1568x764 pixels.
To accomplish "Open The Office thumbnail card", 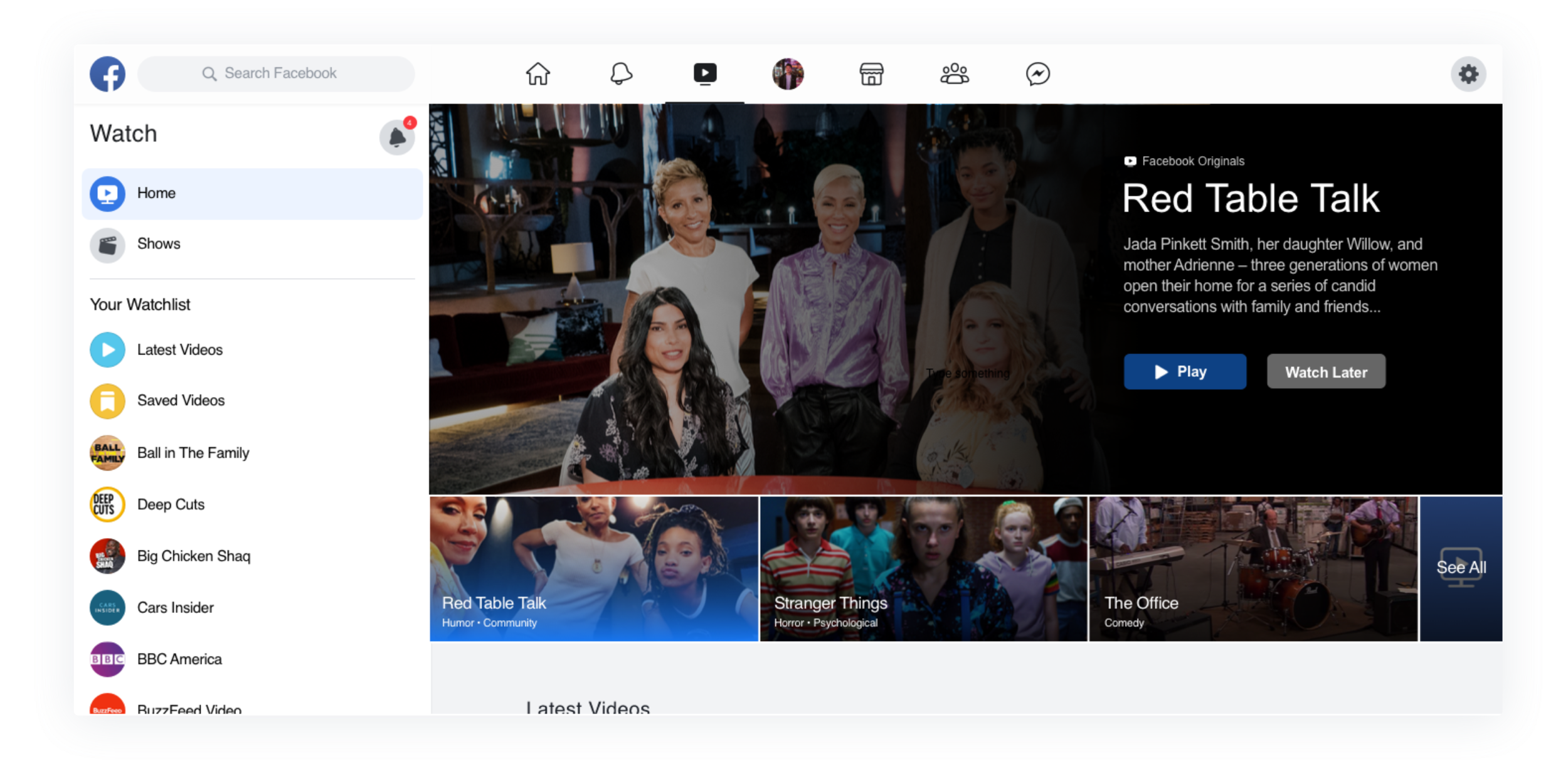I will coord(1253,569).
